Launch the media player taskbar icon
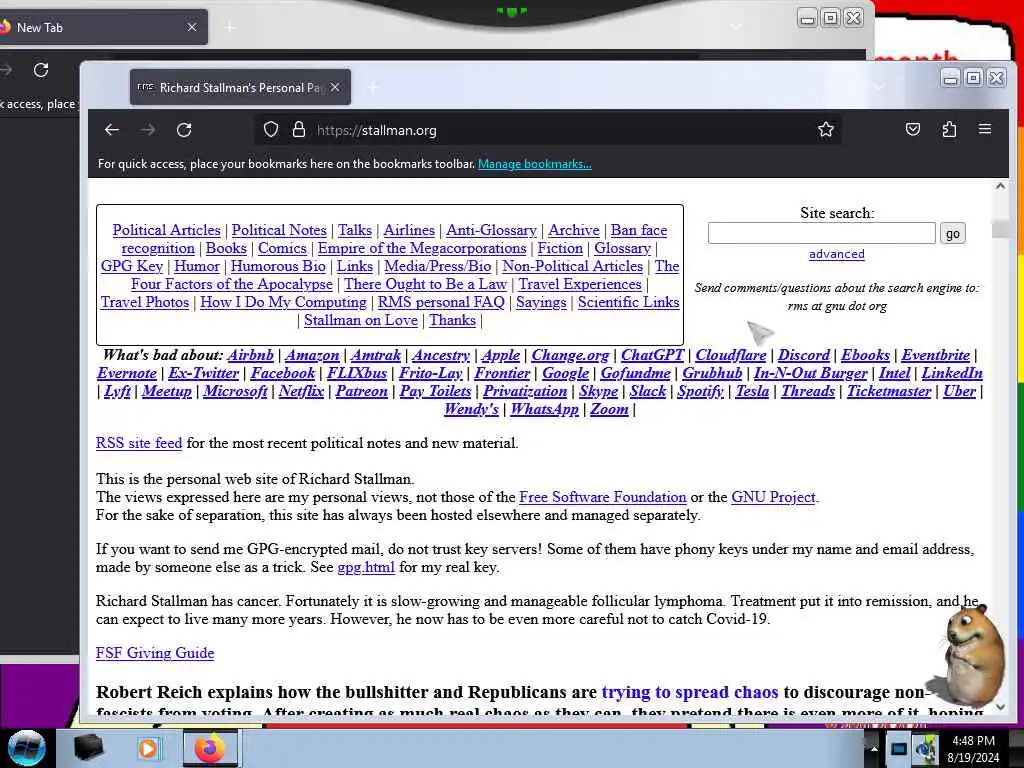Screen dimensions: 1024x768 coord(148,748)
